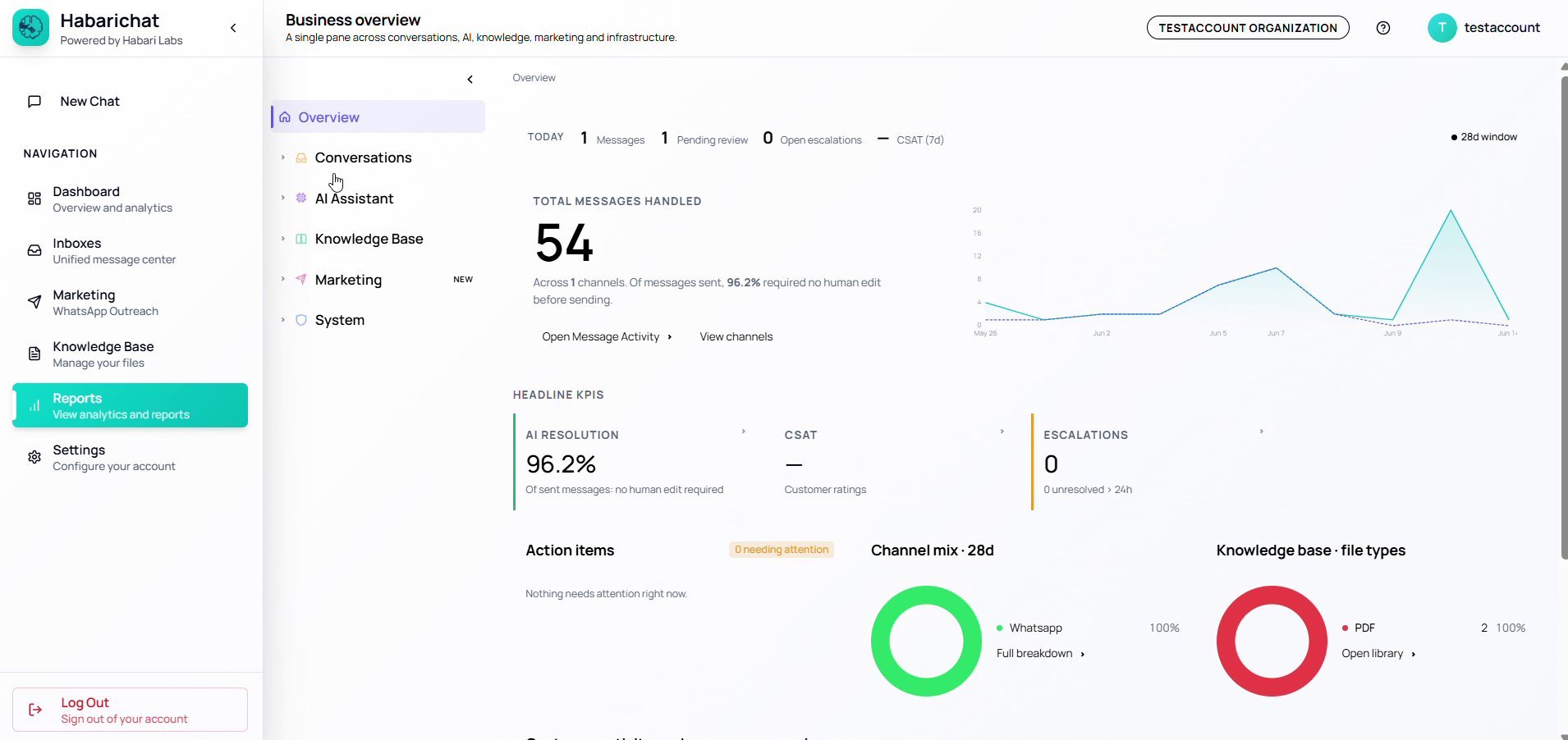Click Log Out button
Screen dimensions: 1568x740
click(x=130, y=710)
